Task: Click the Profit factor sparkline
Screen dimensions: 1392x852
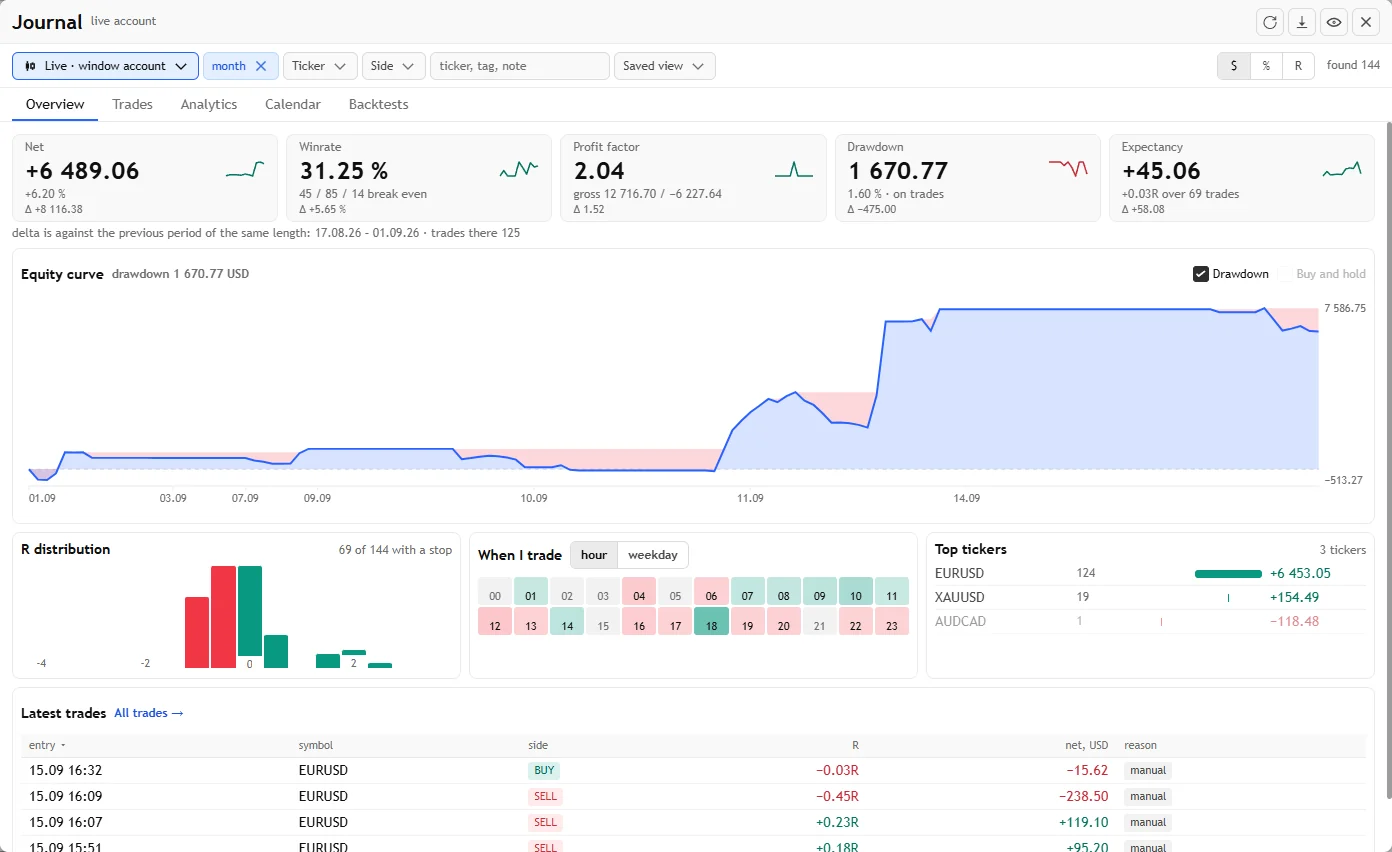Action: pos(794,170)
